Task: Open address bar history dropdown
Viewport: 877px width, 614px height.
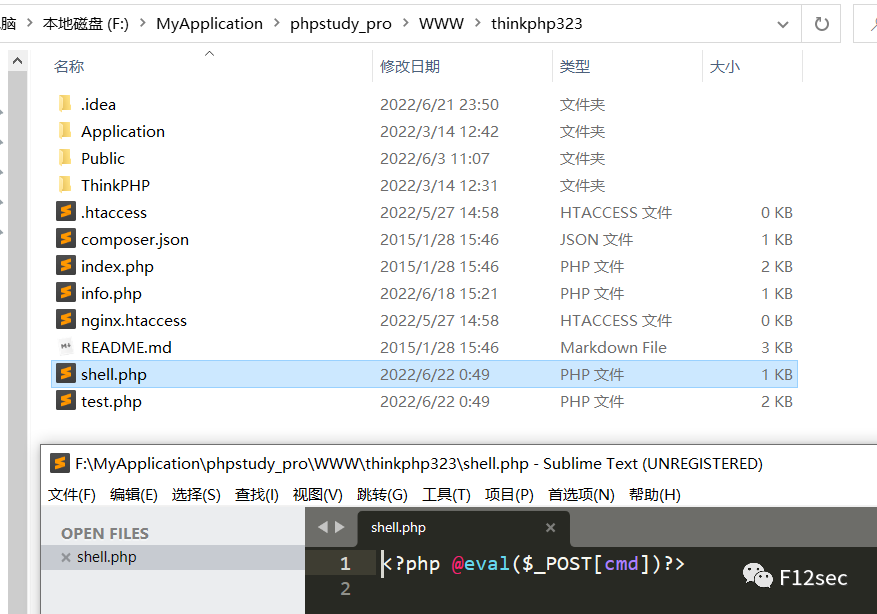Action: (x=783, y=24)
